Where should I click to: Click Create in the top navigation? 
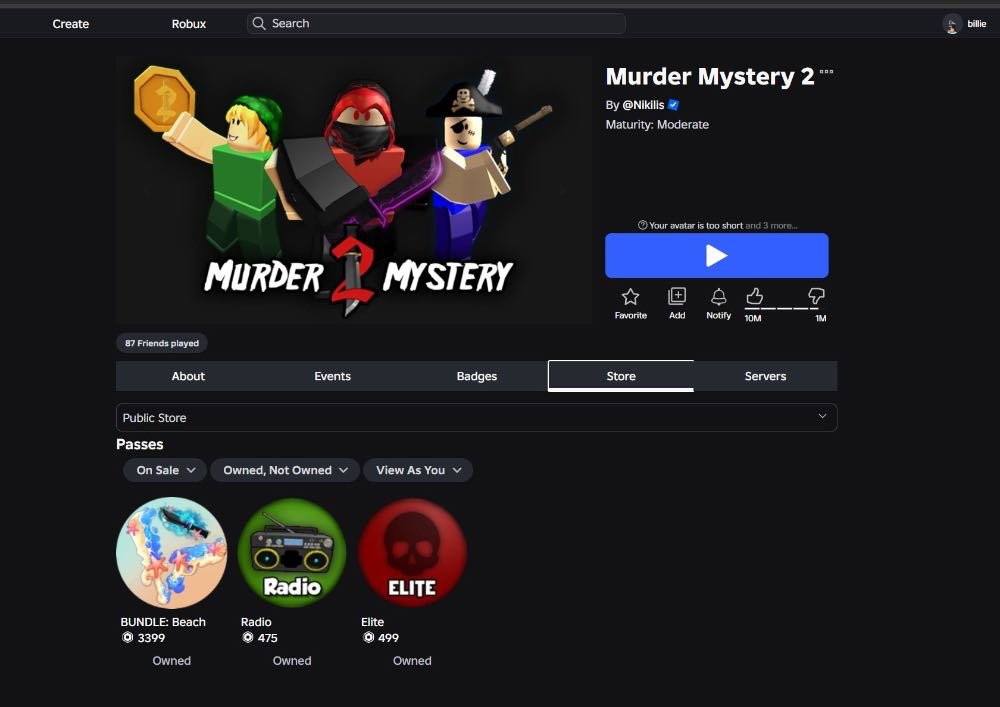point(71,24)
